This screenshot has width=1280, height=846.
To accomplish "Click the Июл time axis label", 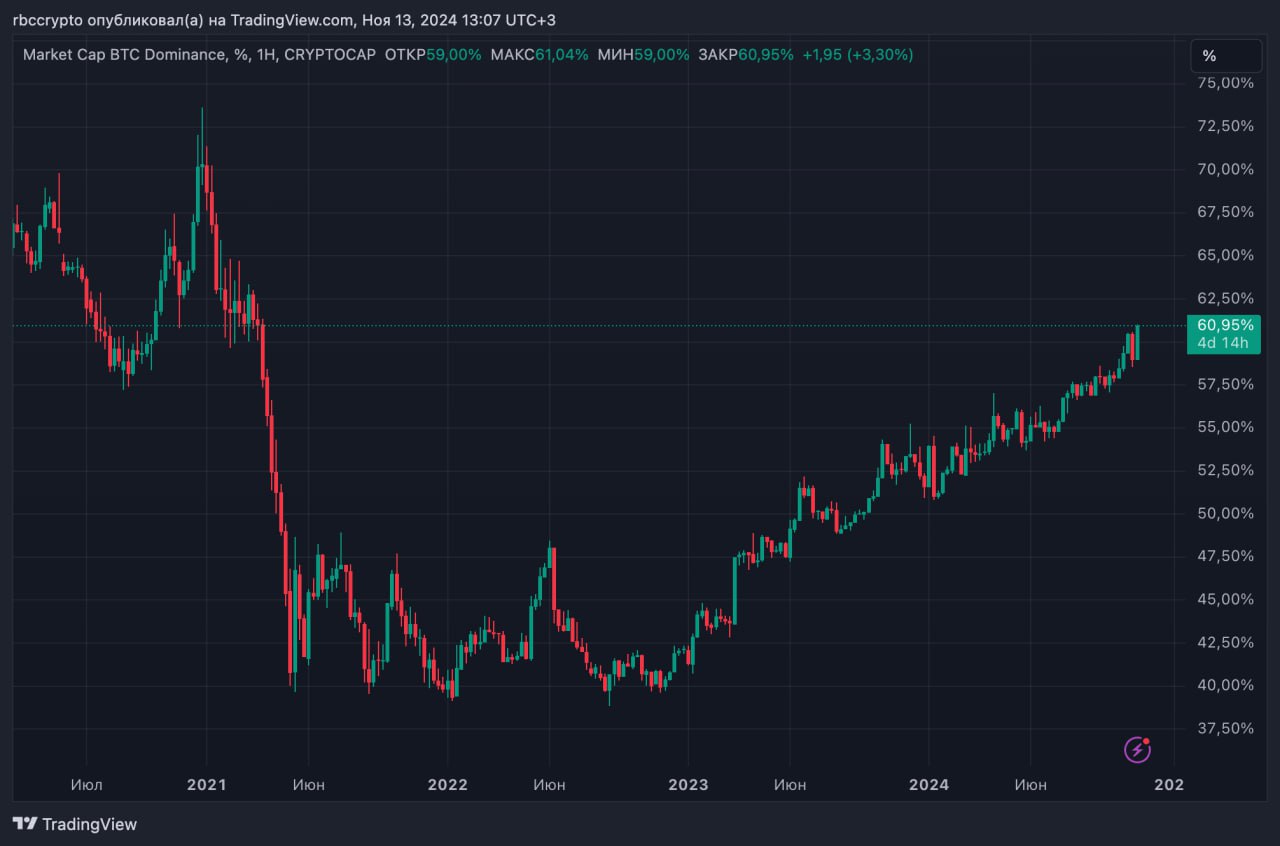I will (x=86, y=785).
